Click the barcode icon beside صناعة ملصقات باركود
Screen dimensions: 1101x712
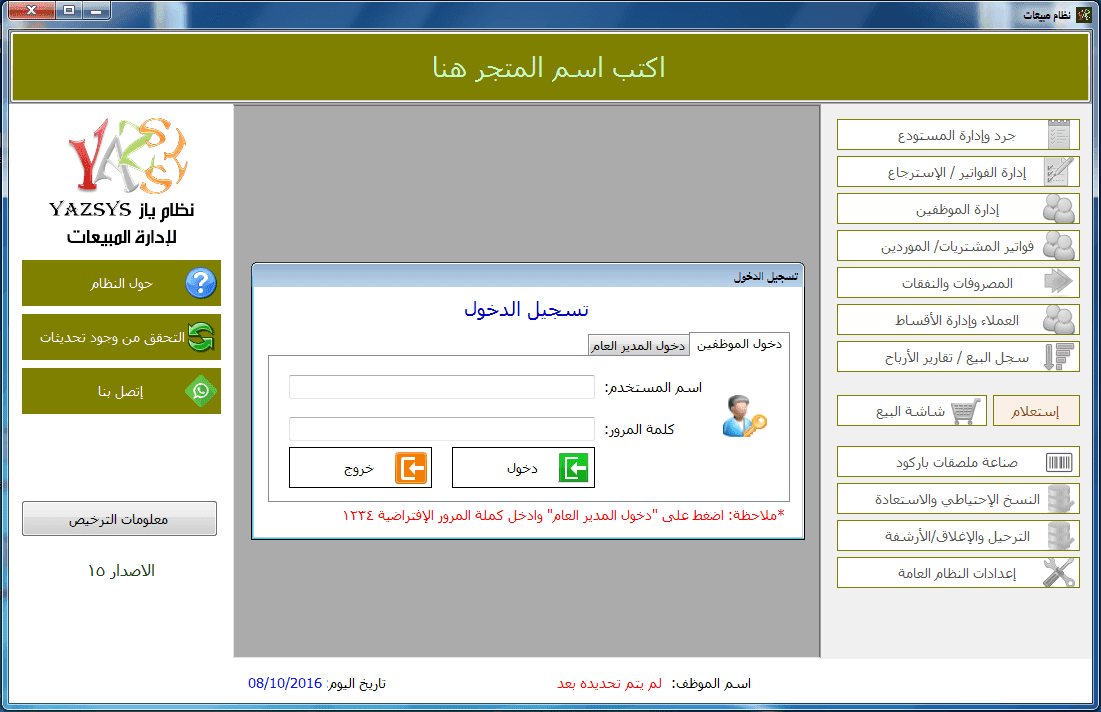1059,462
